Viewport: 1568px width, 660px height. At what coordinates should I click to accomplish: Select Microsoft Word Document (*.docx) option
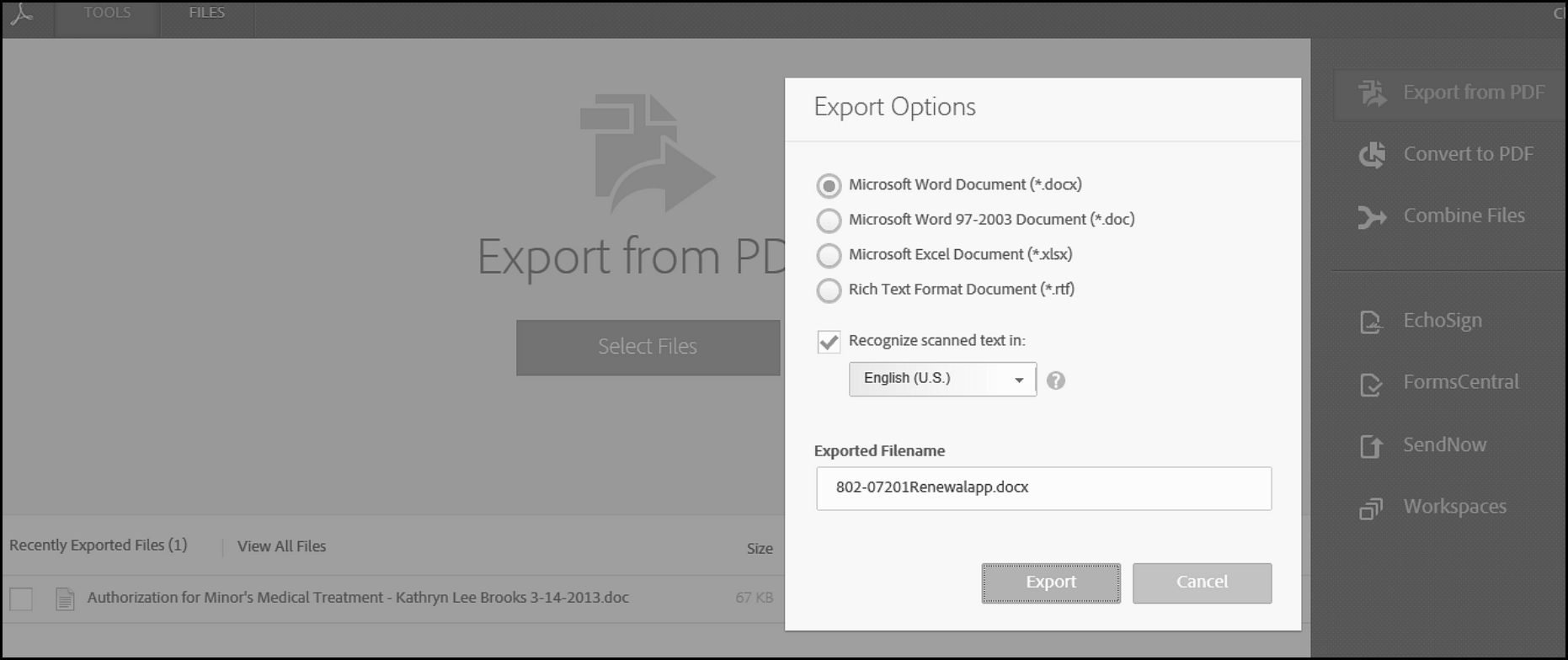[x=829, y=186]
